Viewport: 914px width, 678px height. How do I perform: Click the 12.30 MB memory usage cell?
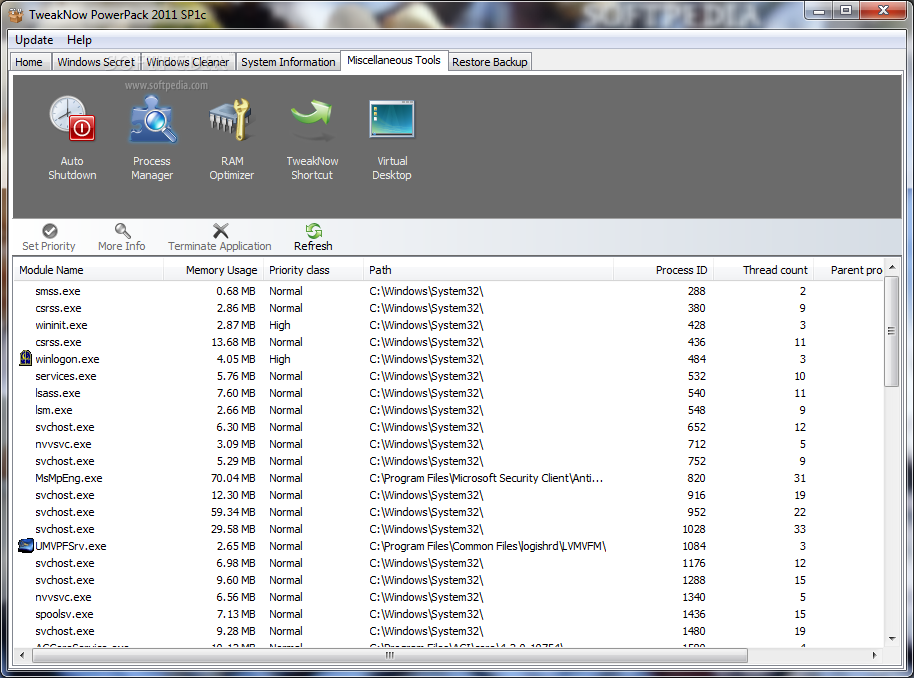233,495
